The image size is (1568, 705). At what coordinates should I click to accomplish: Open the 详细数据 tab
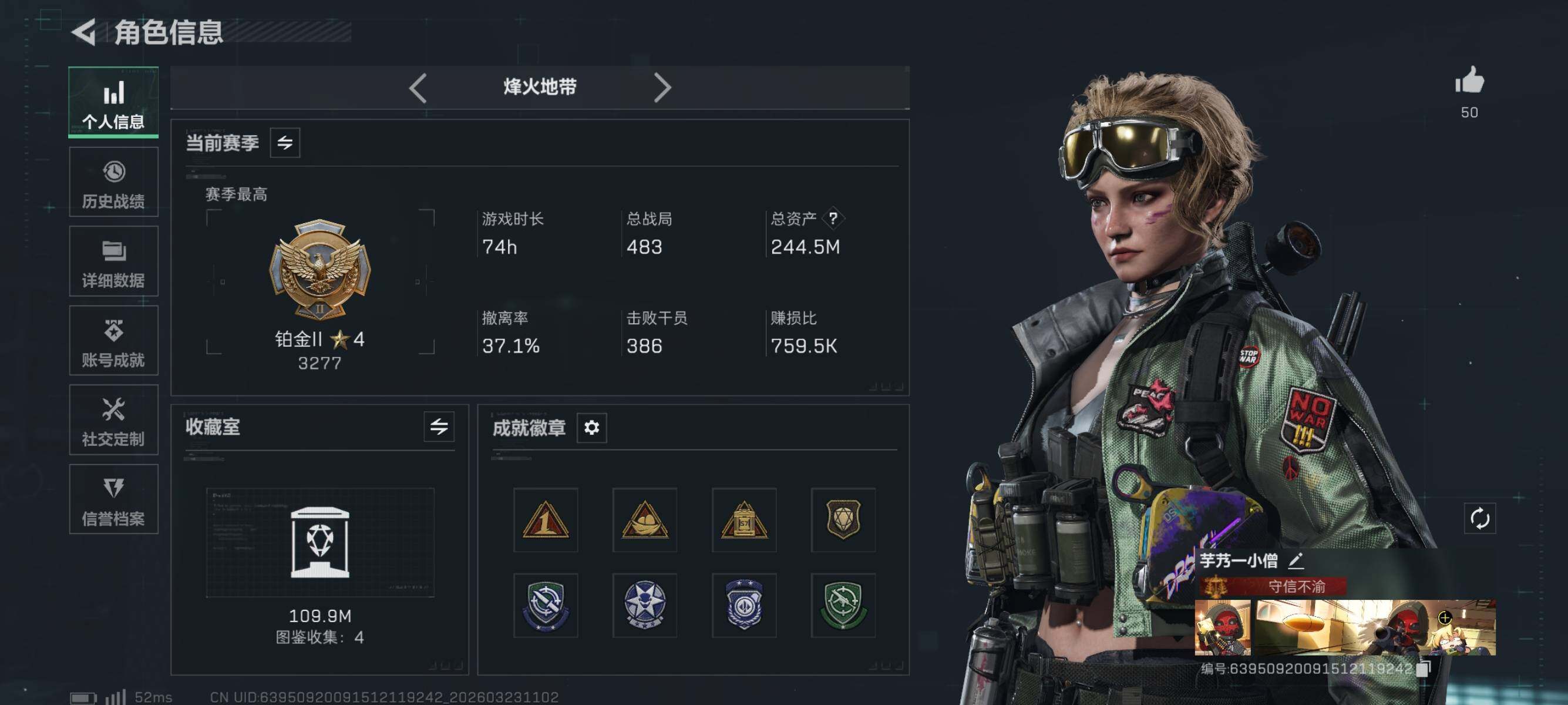tap(114, 262)
